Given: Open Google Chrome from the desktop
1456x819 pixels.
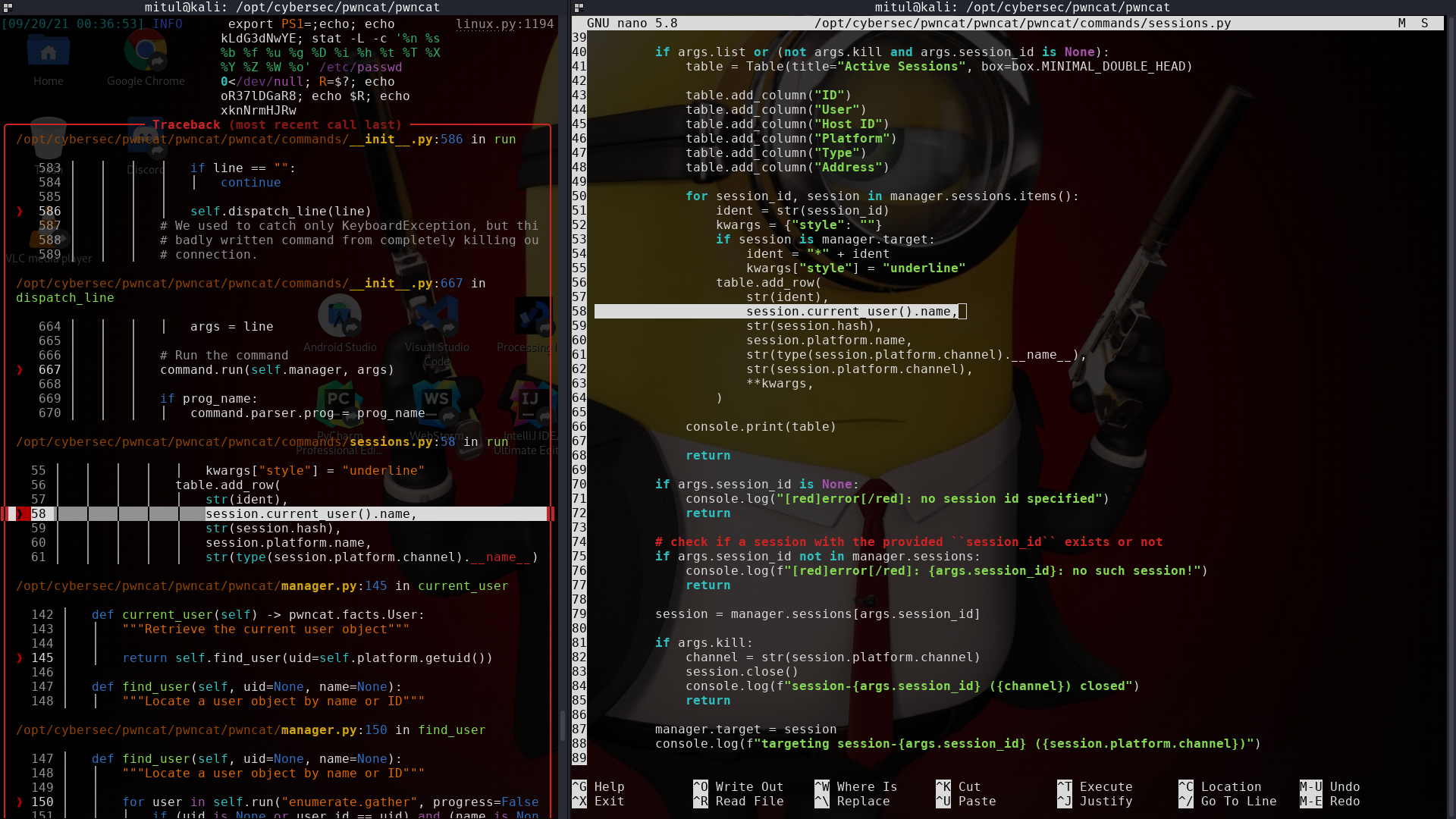Looking at the screenshot, I should 145,51.
